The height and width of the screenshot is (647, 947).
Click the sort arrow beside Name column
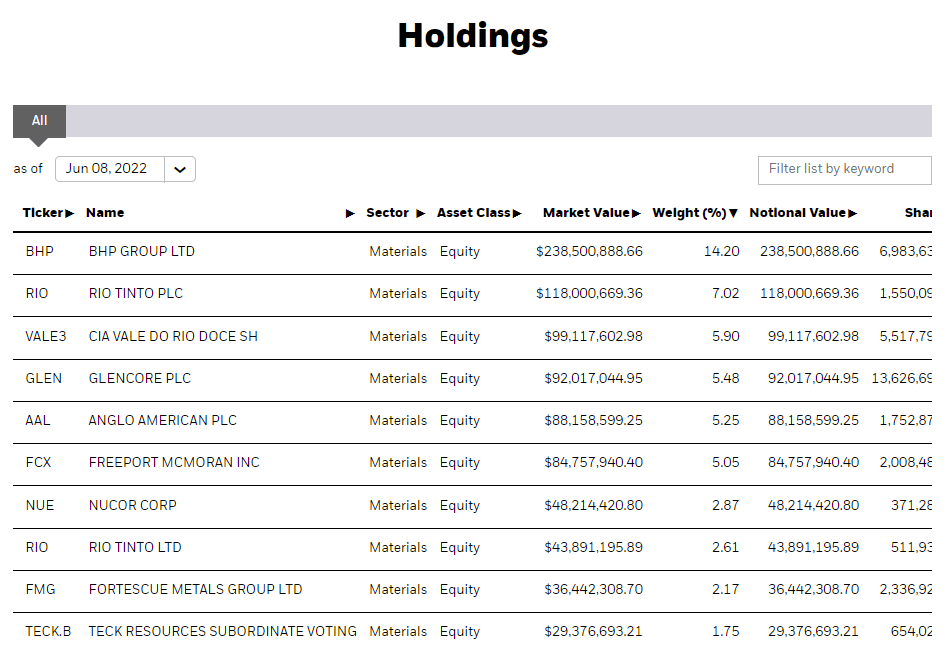351,213
